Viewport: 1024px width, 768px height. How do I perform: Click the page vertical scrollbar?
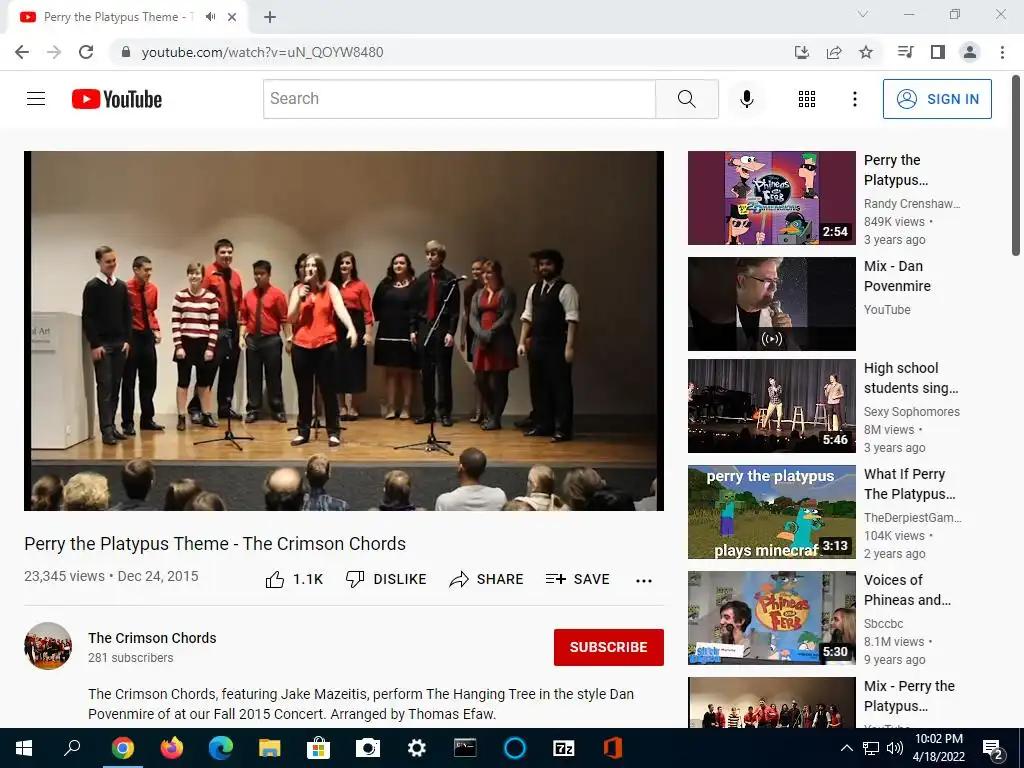[x=1016, y=167]
